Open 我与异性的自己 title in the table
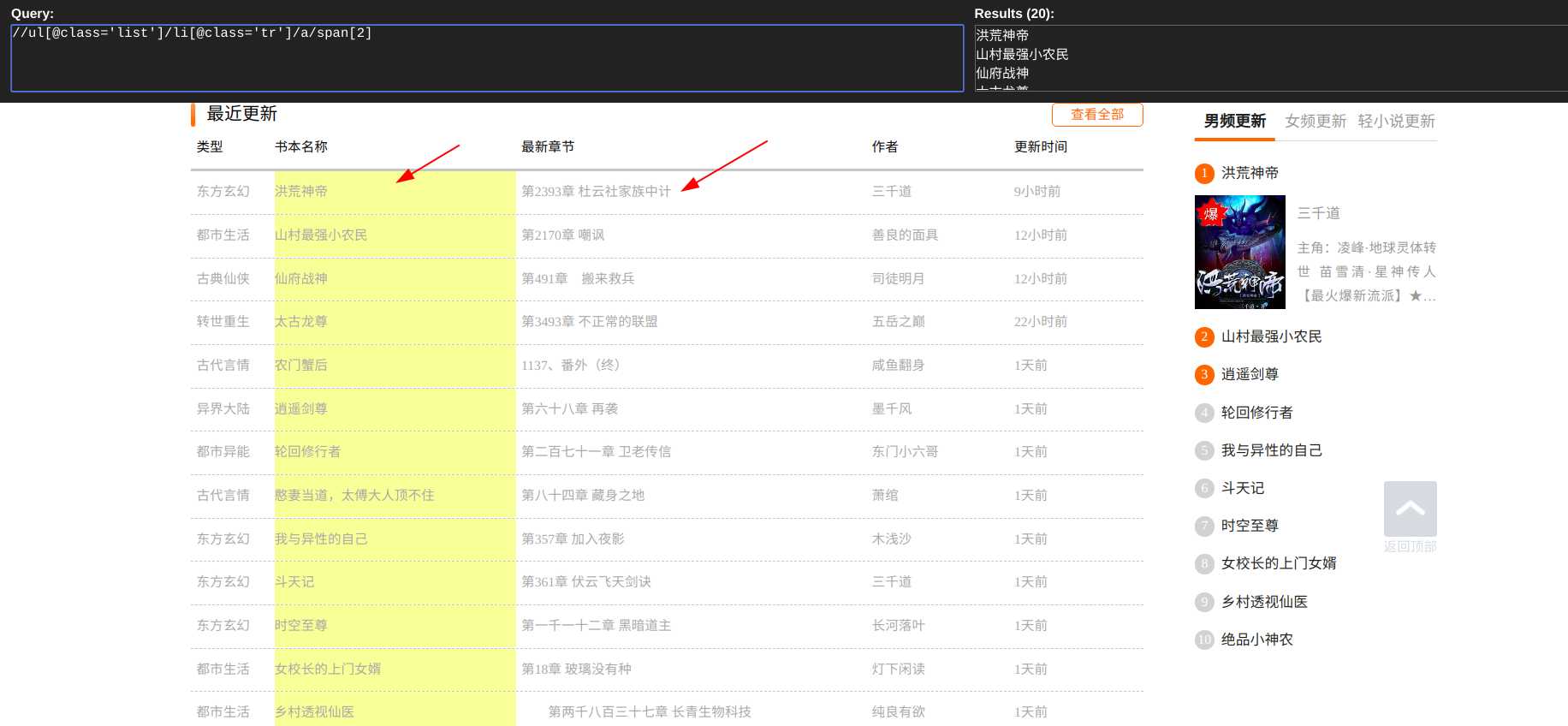1568x726 pixels. (x=320, y=539)
